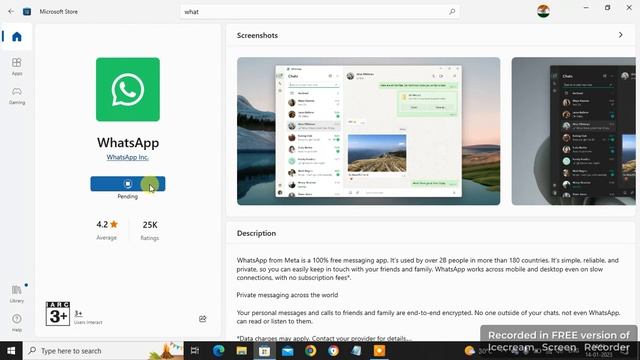
Task: Click the IARC 3+ rating badge
Action: (58, 313)
